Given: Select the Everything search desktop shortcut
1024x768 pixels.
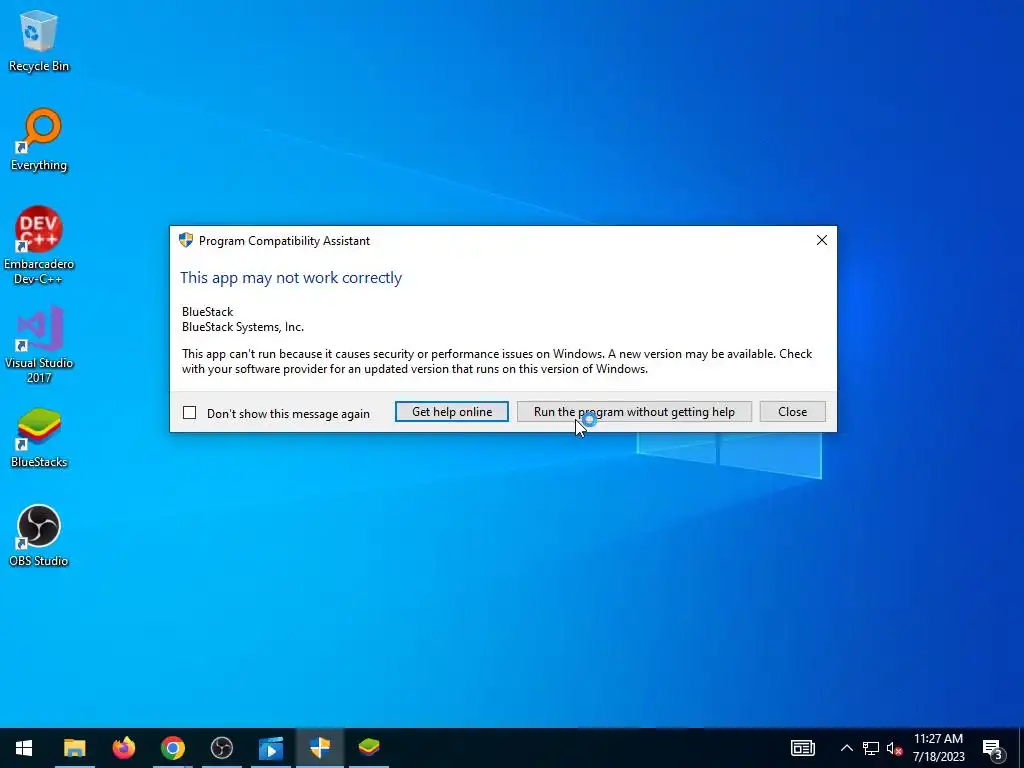Looking at the screenshot, I should point(39,140).
